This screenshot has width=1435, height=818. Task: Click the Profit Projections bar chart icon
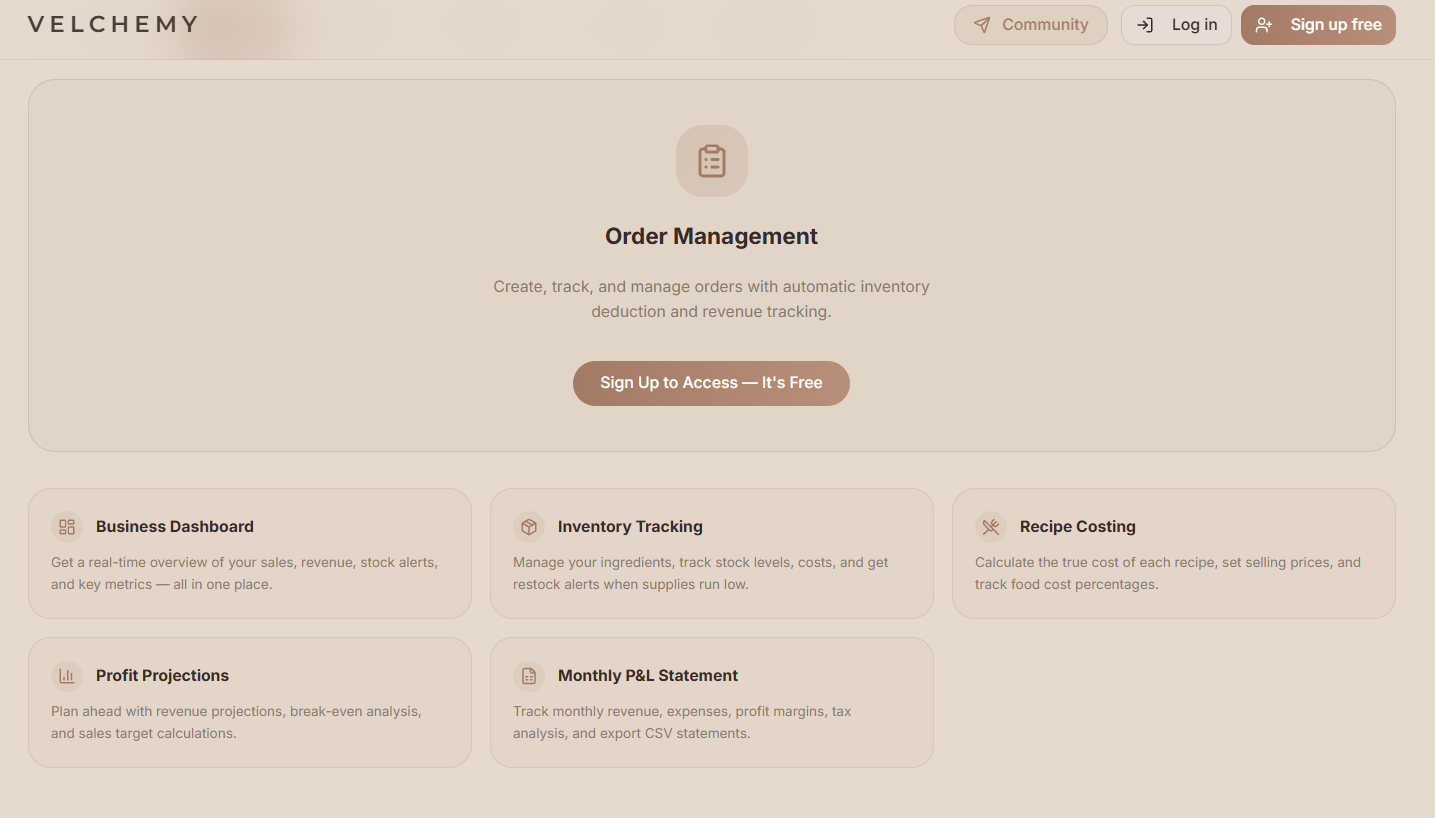[x=67, y=676]
